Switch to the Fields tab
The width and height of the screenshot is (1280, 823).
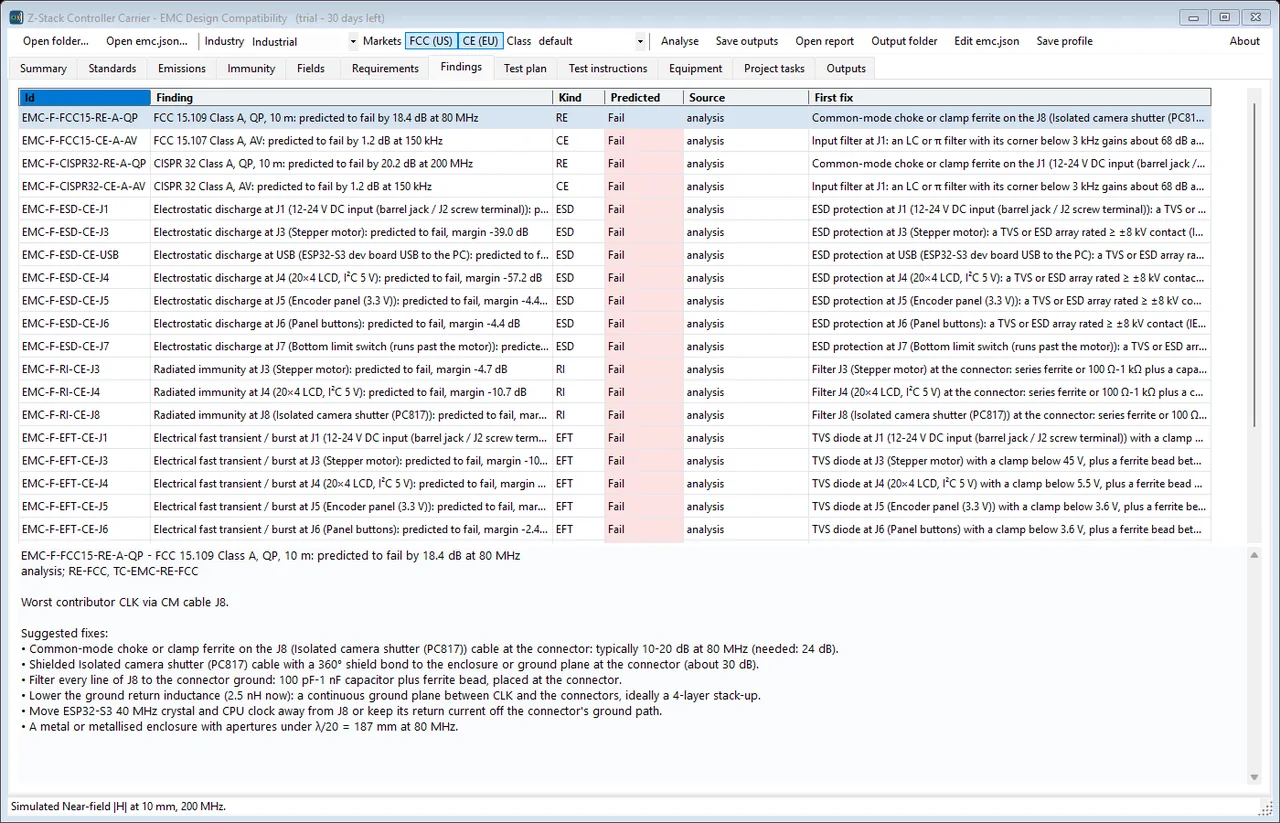click(311, 68)
